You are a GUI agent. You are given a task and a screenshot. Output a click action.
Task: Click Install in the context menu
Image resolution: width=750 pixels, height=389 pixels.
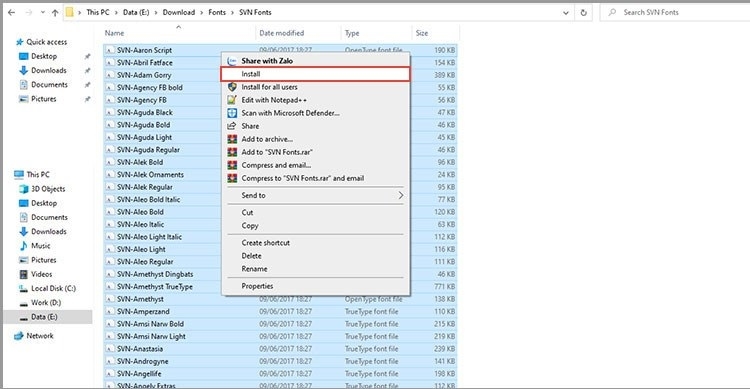point(316,74)
